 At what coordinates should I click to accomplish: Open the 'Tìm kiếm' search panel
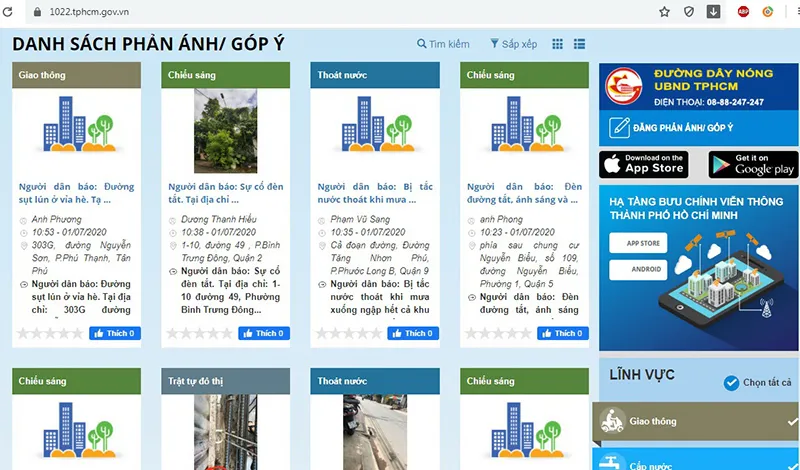pyautogui.click(x=443, y=44)
